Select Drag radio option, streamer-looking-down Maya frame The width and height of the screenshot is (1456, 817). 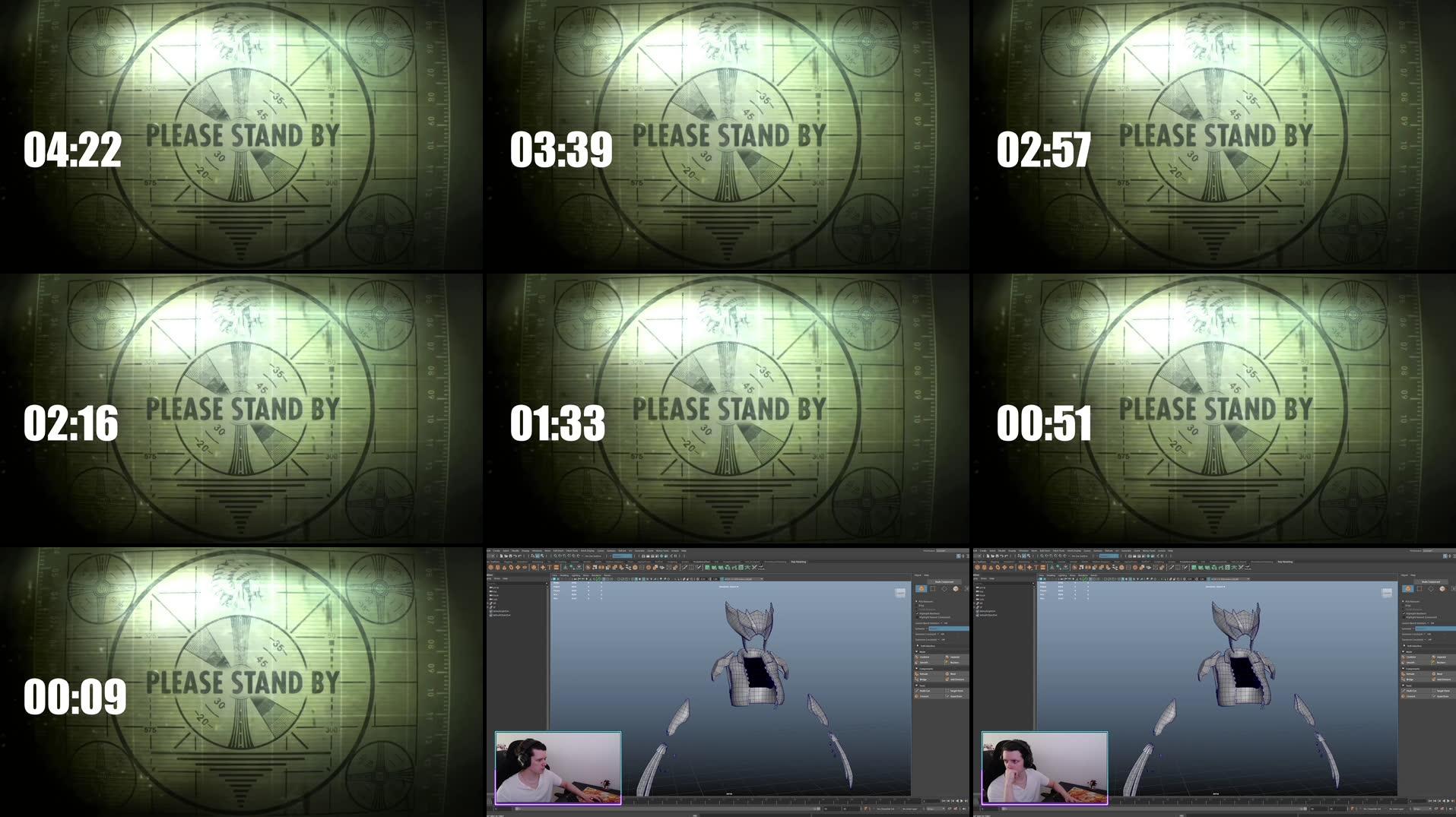[917, 606]
